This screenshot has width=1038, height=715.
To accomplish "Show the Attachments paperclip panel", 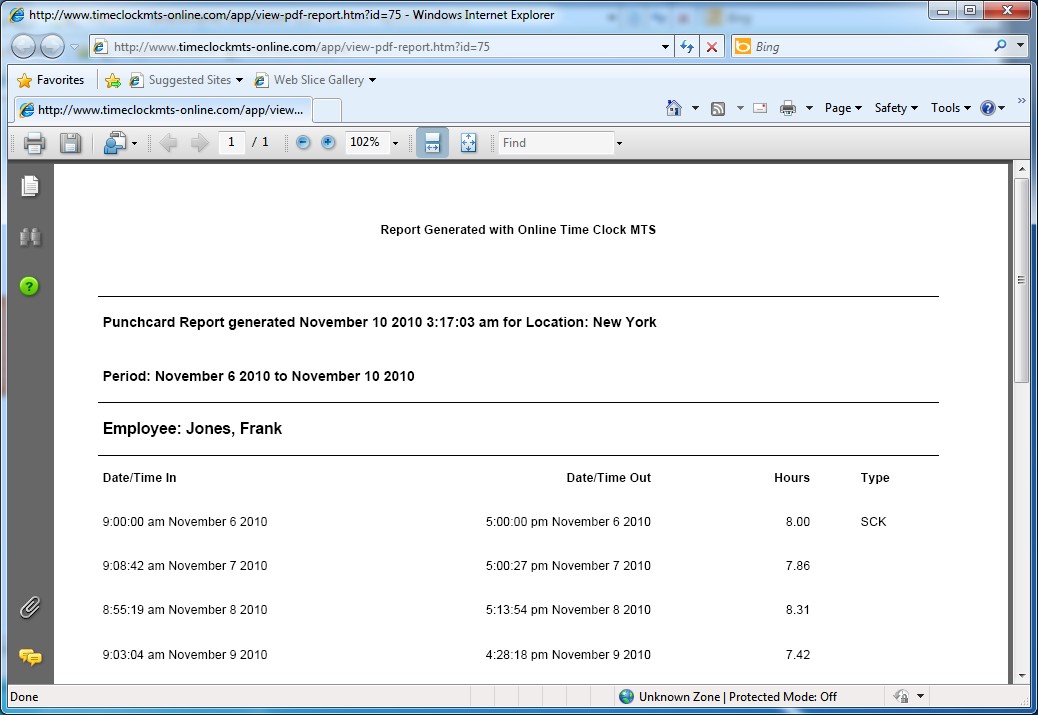I will [x=30, y=607].
